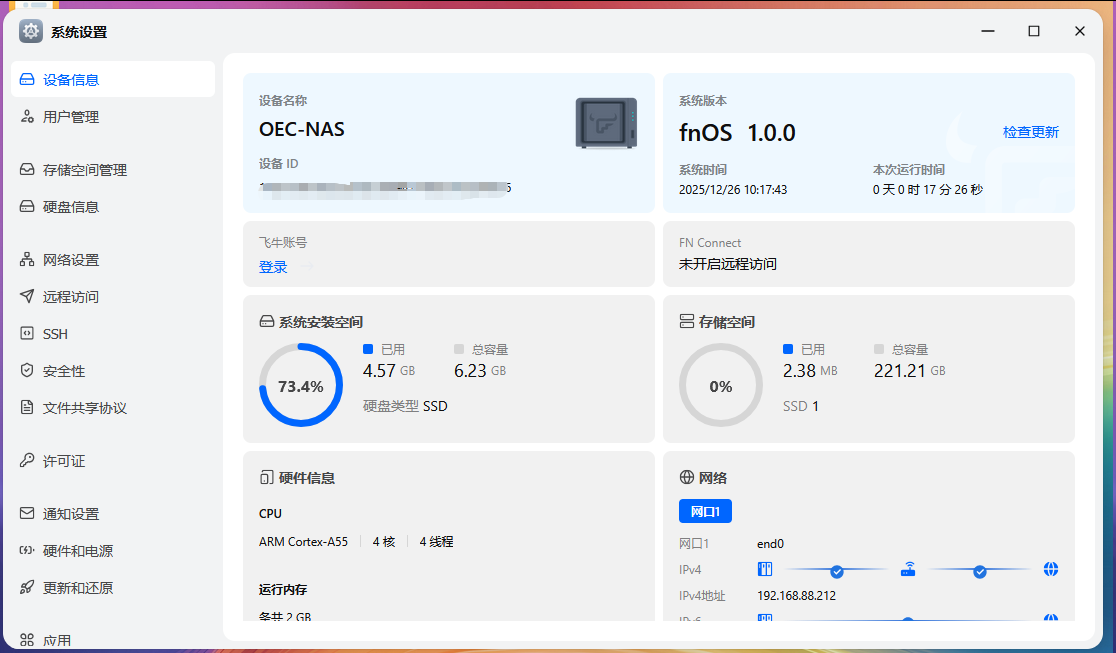Click the globe icon on the IPv4 row
Viewport: 1116px width, 653px height.
1051,569
